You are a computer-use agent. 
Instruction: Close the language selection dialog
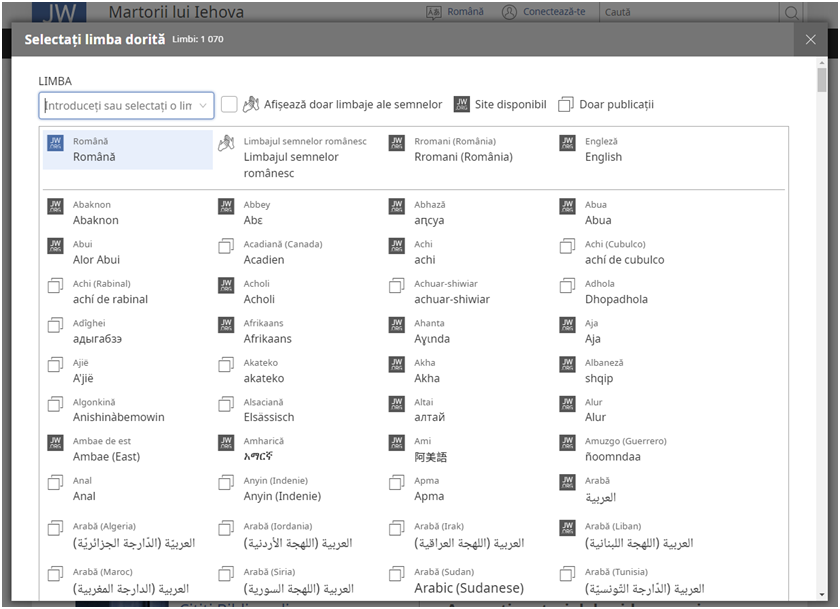coord(811,39)
